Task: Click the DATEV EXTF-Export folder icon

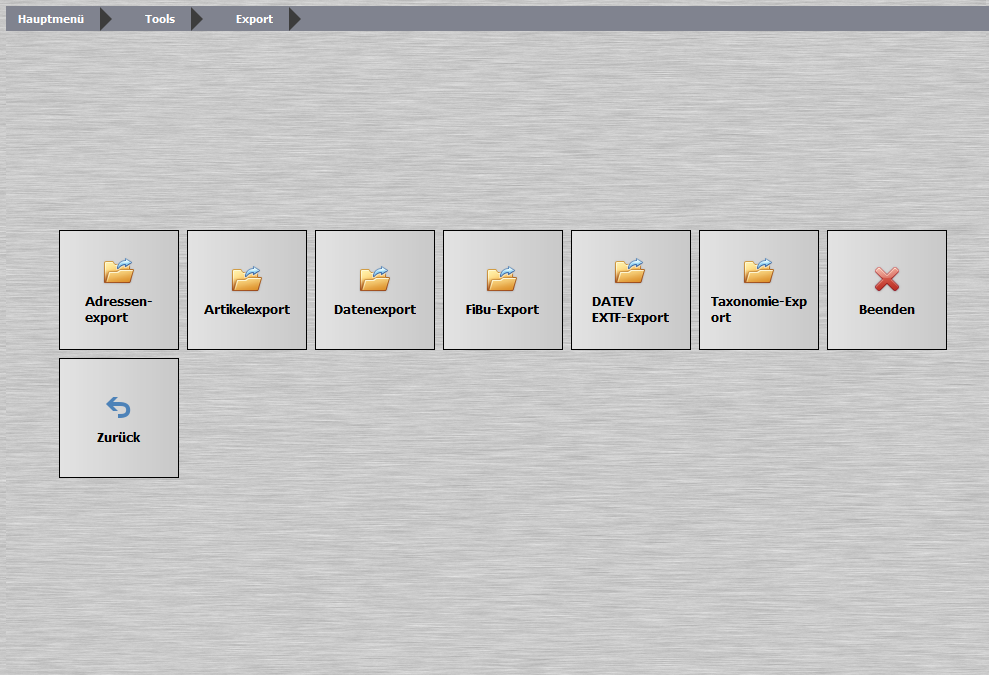Action: click(x=630, y=271)
